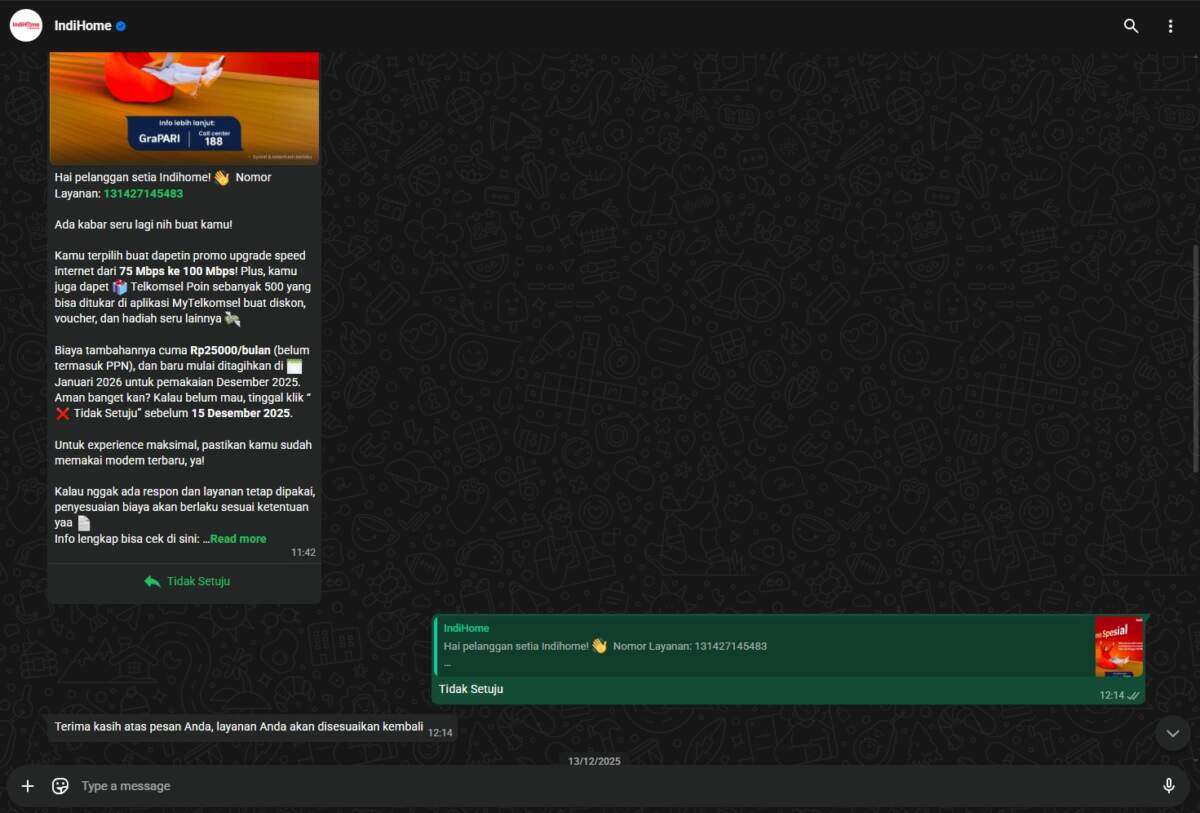Click service number 131427145483 link

pyautogui.click(x=143, y=194)
